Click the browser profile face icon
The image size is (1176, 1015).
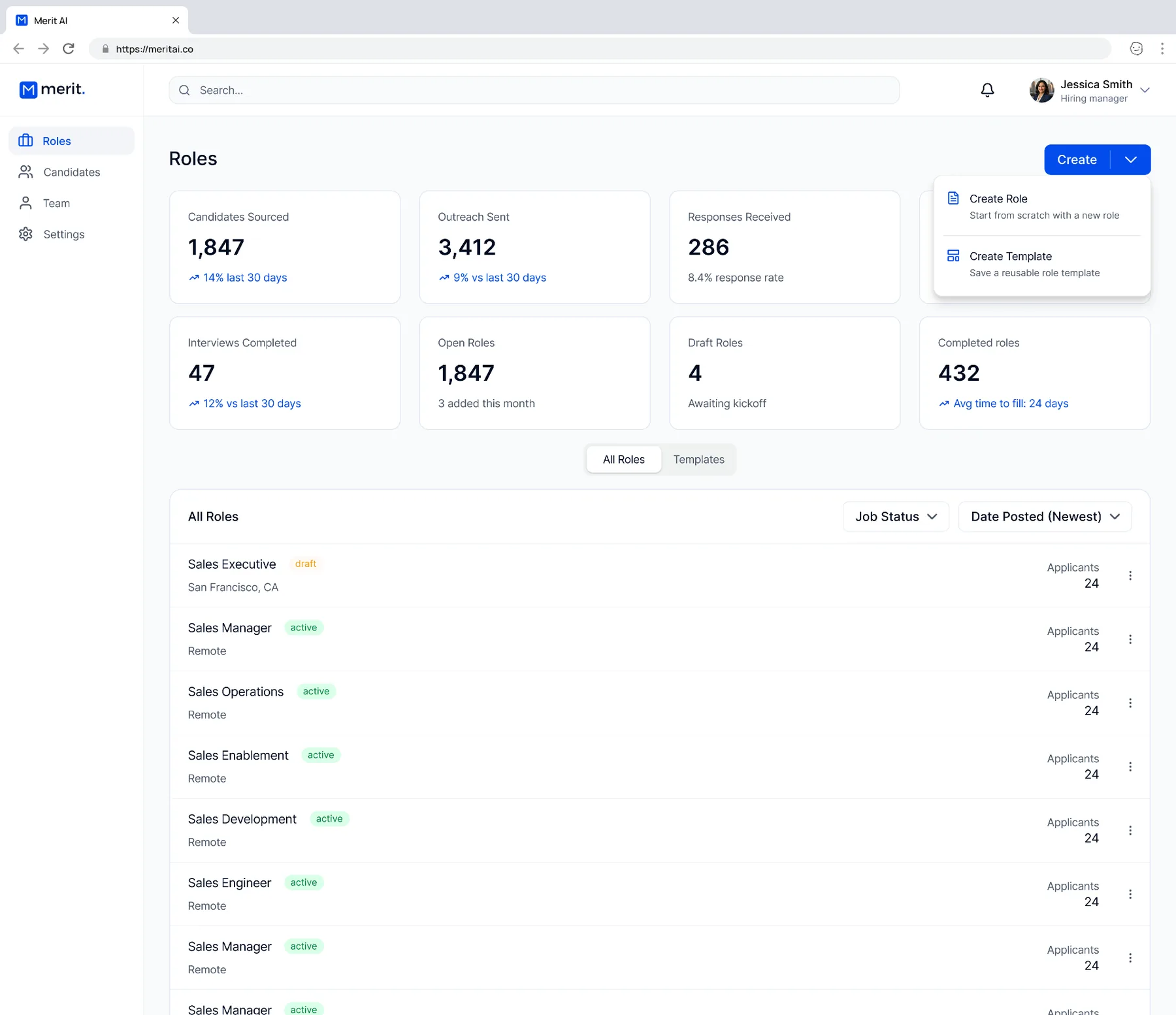1136,48
